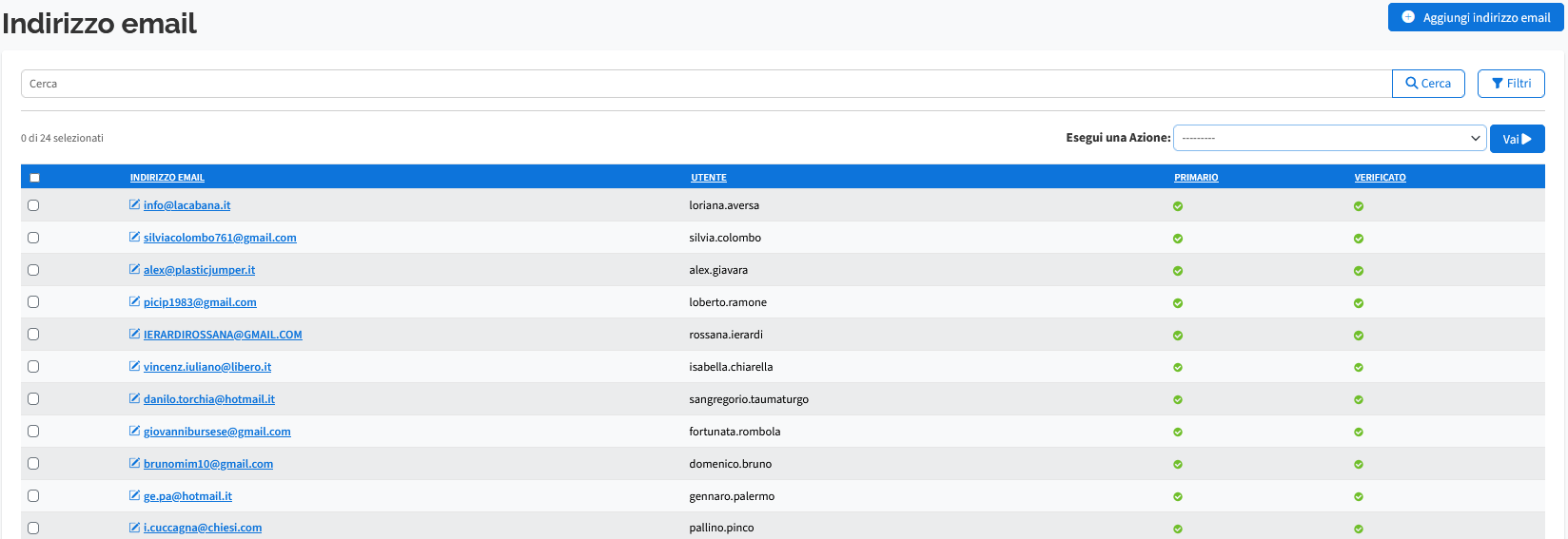Check the row for danilo.torchia@hotmail.it
This screenshot has height=539, width=1568.
tap(33, 399)
